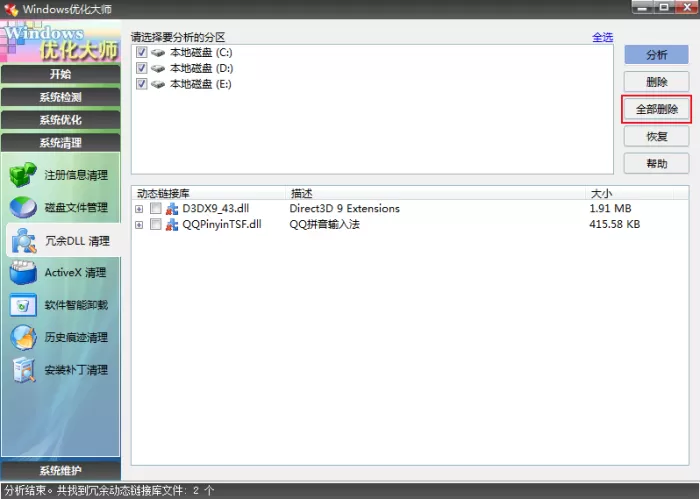700x499 pixels.
Task: Open the 系统检测 sidebar section
Action: 61,97
